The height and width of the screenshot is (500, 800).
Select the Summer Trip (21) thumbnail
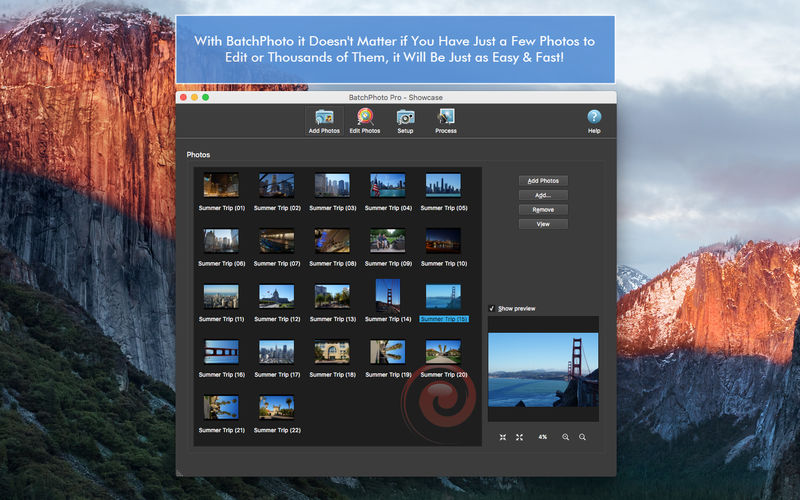221,407
